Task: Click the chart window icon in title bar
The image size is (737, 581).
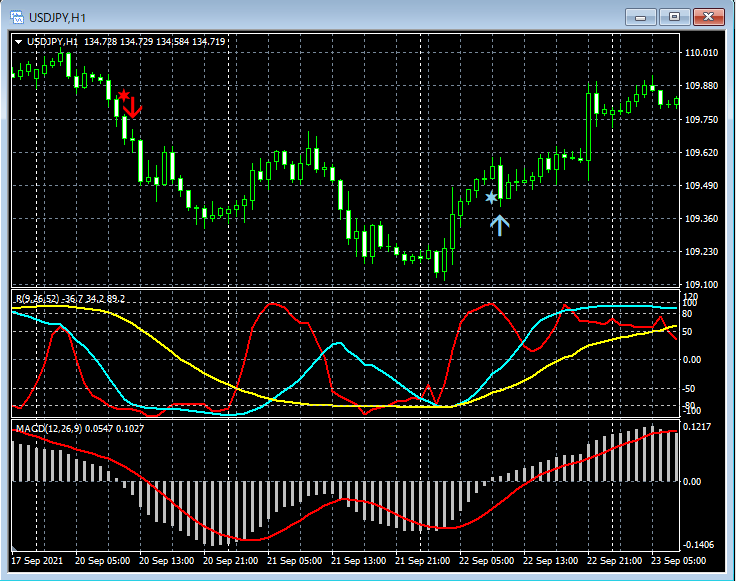Action: click(x=19, y=16)
